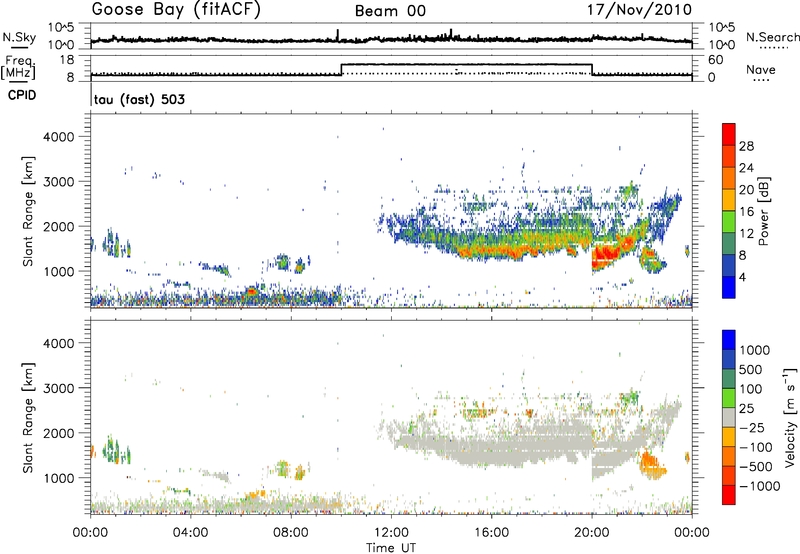Viewport: 800px width, 554px height.
Task: Pick the red top segment of Power color bar
Action: coord(729,134)
